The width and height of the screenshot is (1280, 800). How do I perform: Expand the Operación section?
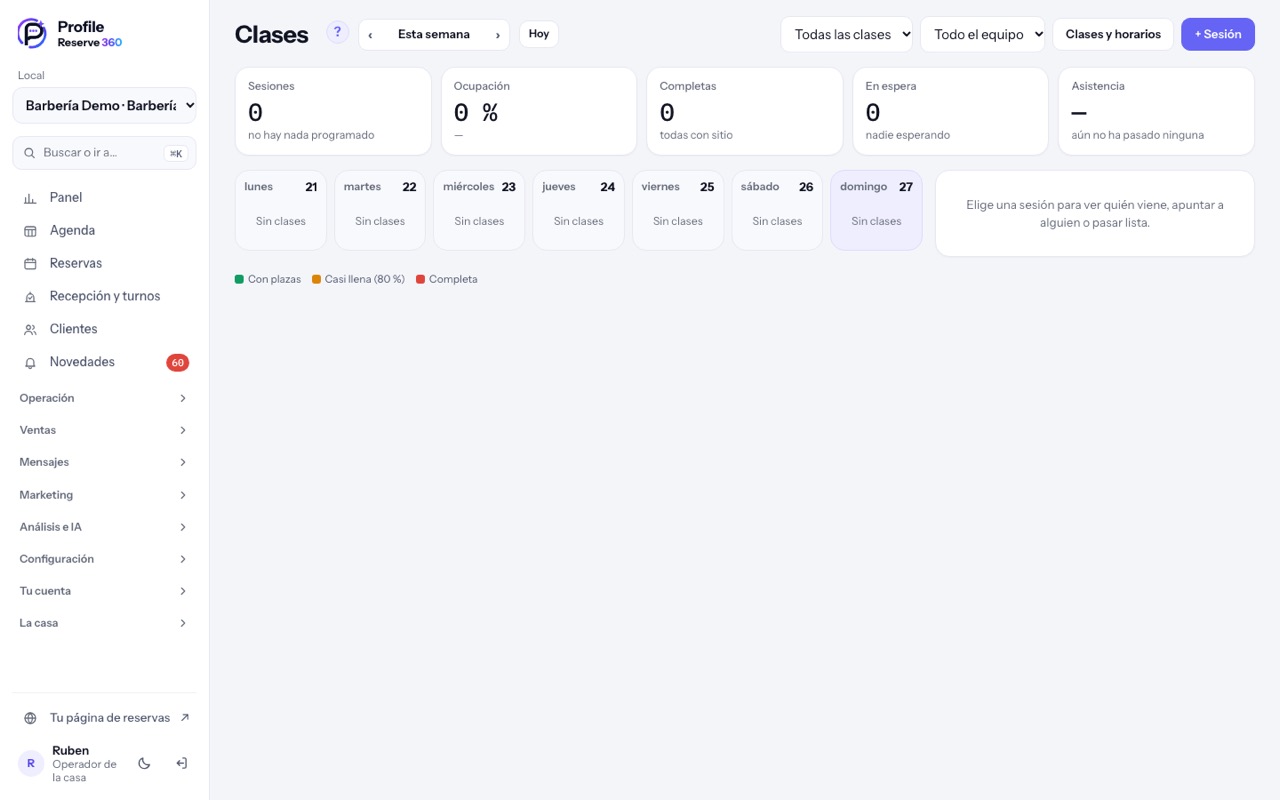click(x=104, y=398)
